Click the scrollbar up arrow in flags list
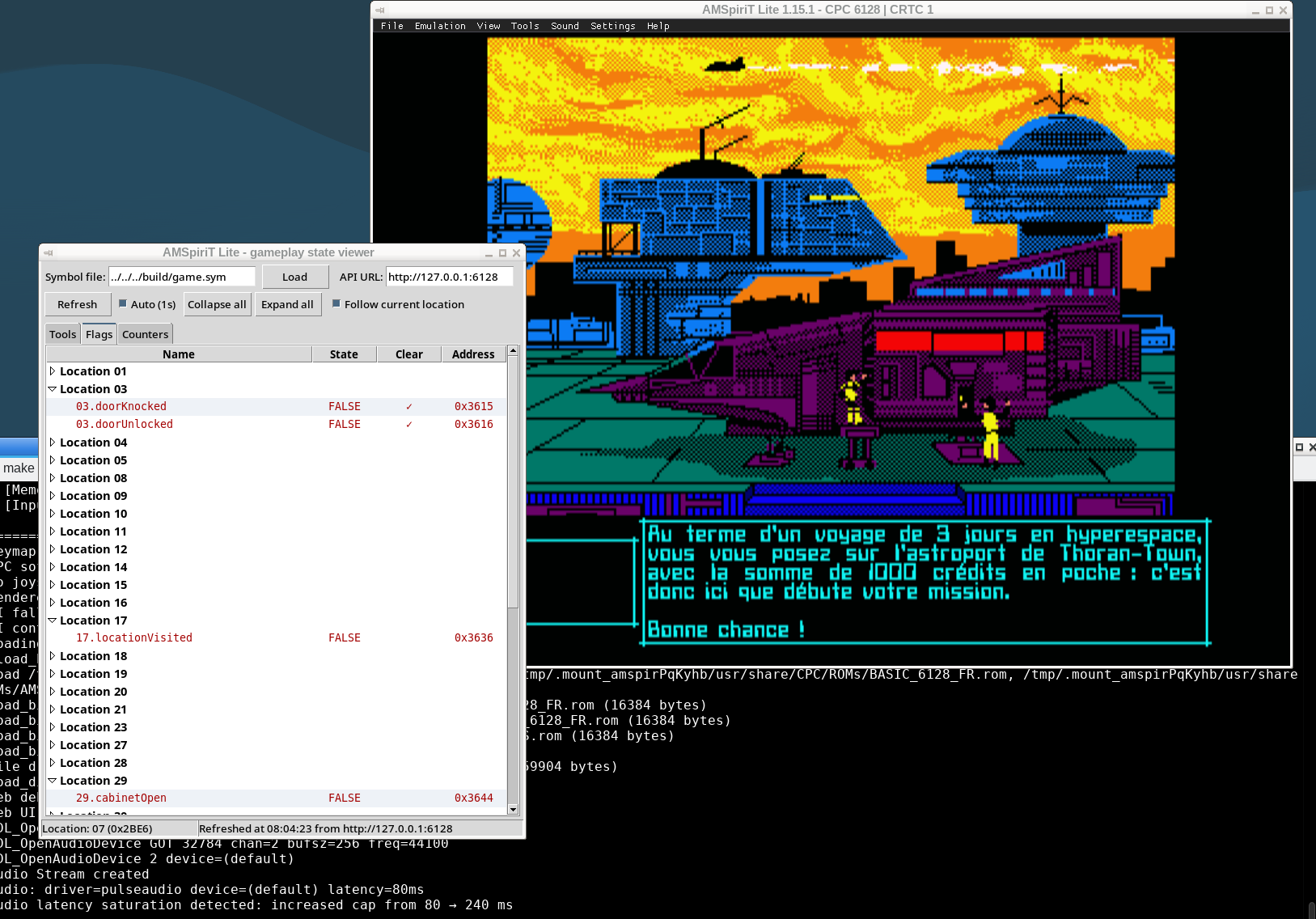1316x919 pixels. point(513,351)
